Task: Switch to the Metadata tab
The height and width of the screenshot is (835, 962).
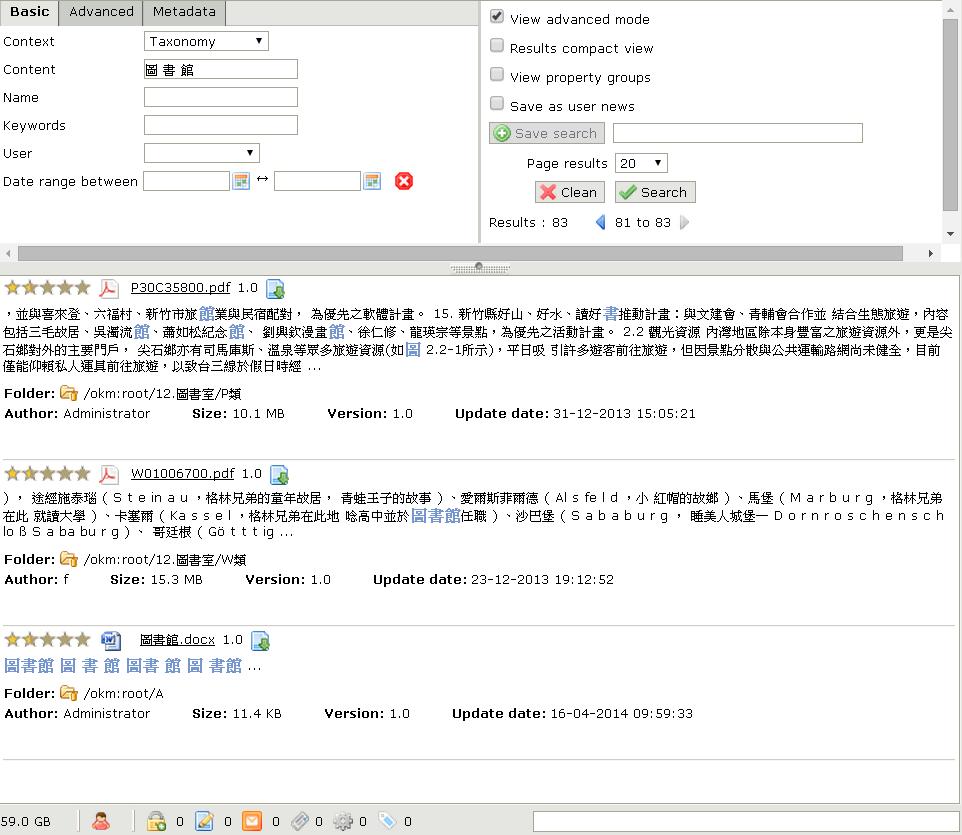Action: tap(184, 12)
